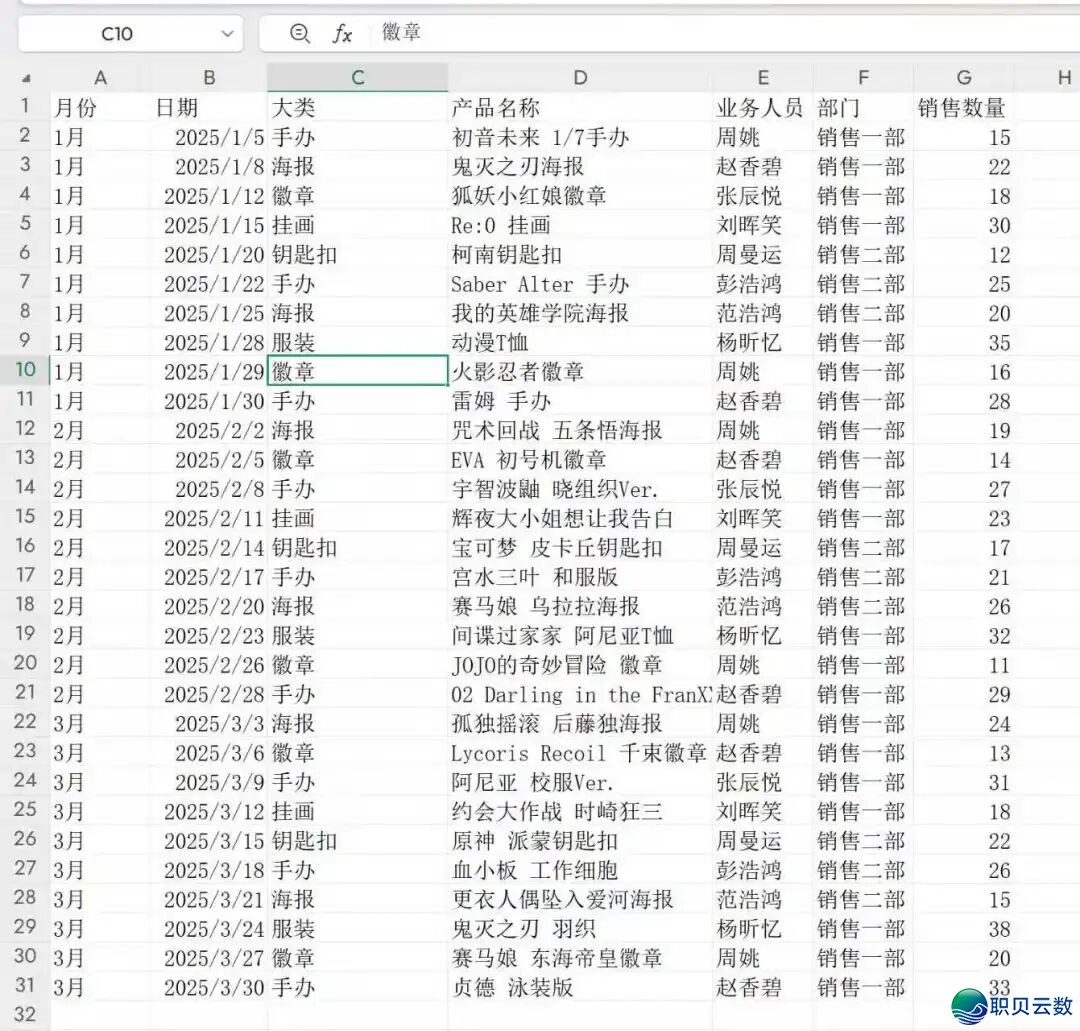Select cell 动漫T恤
This screenshot has width=1080, height=1031.
pyautogui.click(x=580, y=342)
